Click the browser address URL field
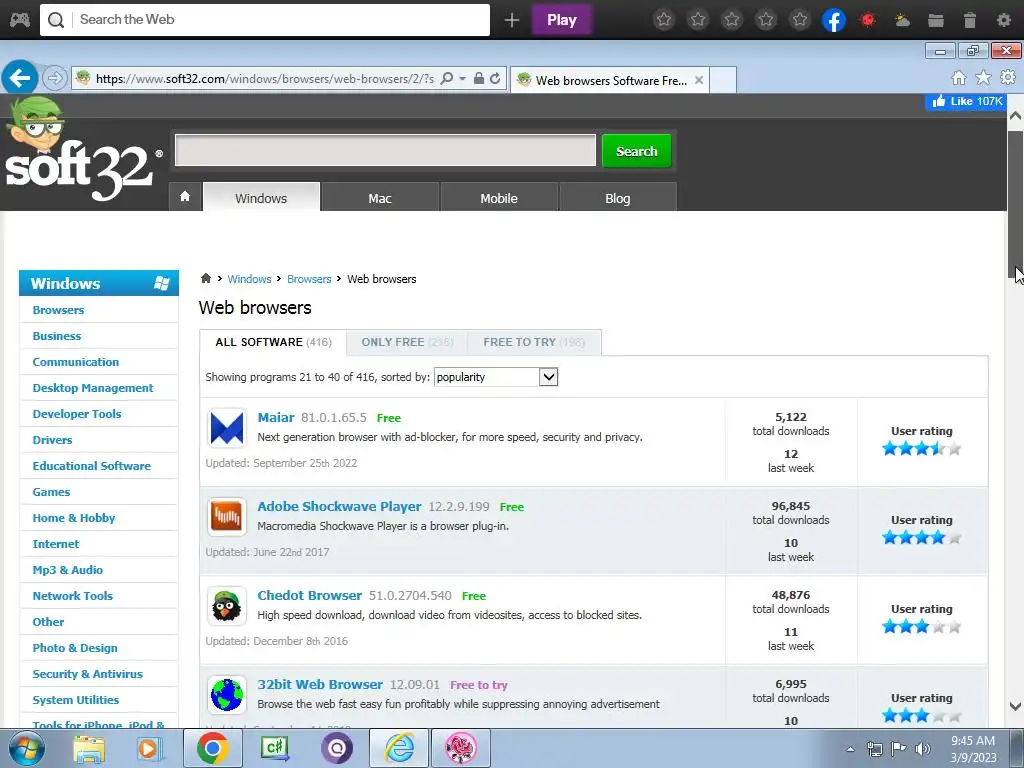The height and width of the screenshot is (768, 1024). pyautogui.click(x=264, y=78)
